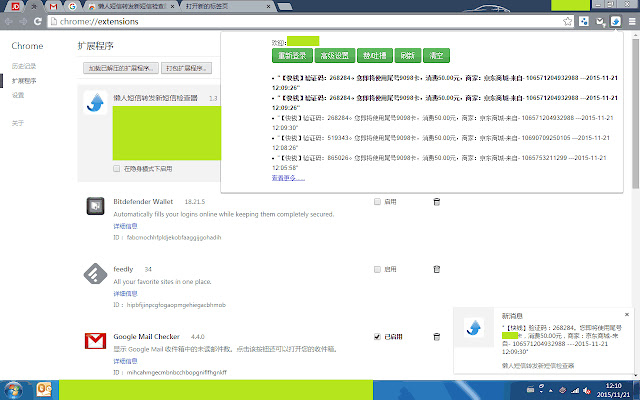Screen dimensions: 640x400
Task: Click the keyboard icon in system tray
Action: click(x=530, y=390)
